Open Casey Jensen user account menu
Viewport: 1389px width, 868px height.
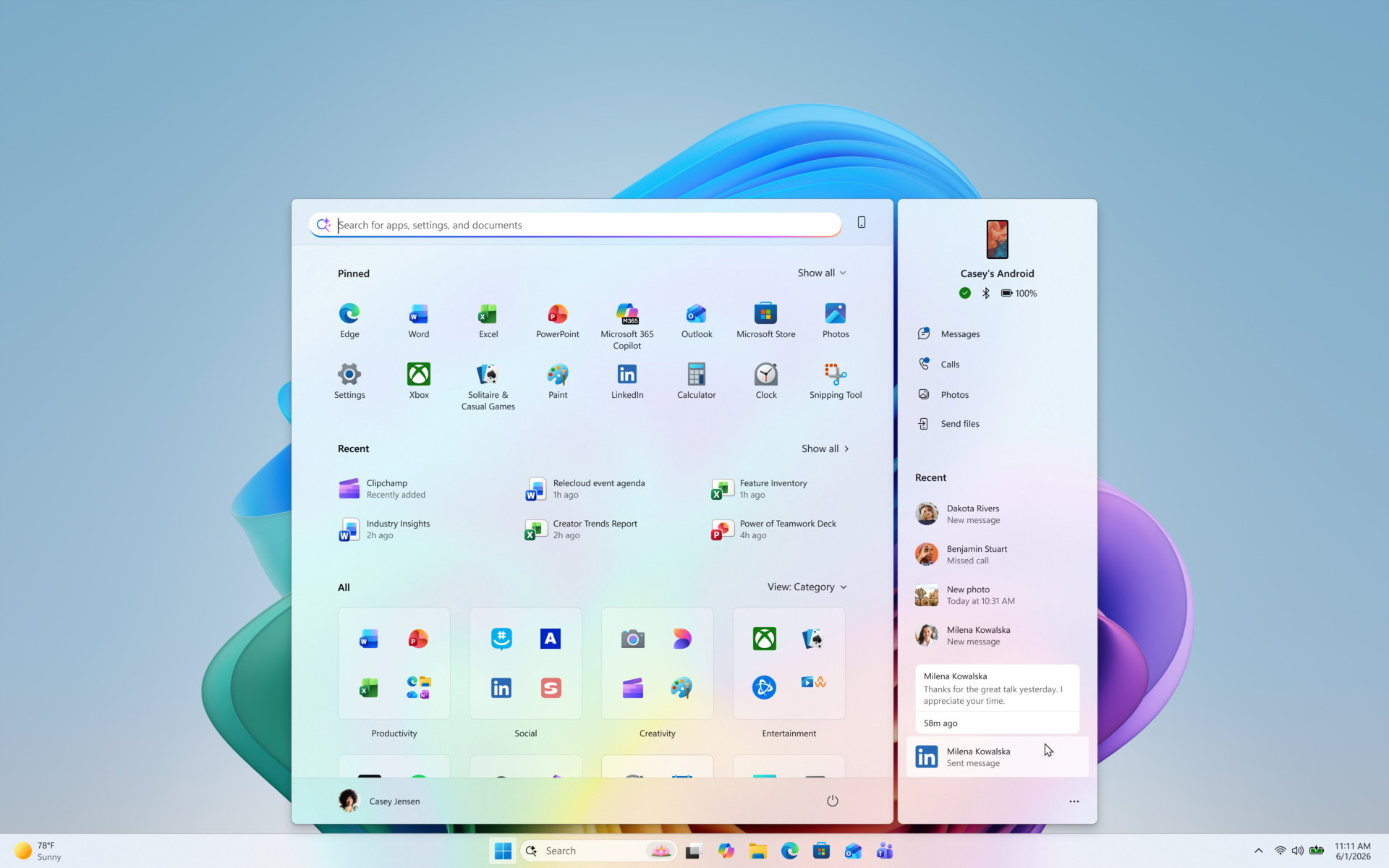click(379, 801)
